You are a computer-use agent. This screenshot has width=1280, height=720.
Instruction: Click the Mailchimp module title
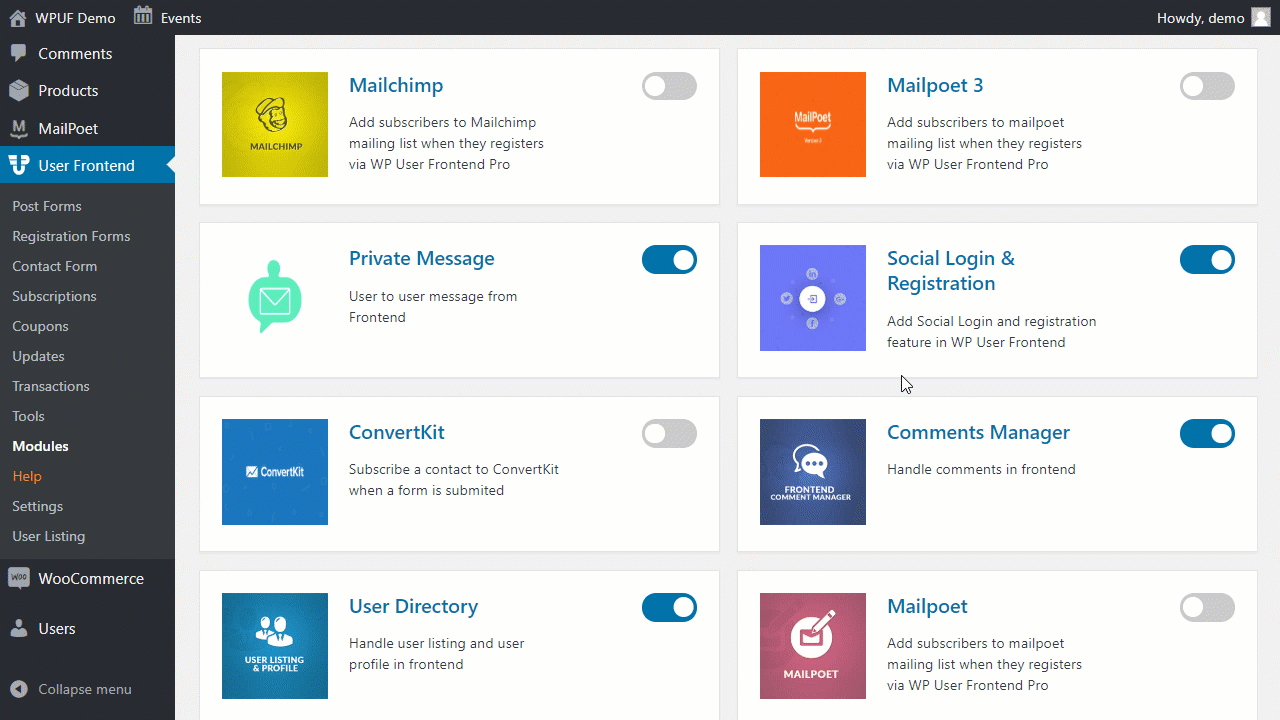click(396, 86)
